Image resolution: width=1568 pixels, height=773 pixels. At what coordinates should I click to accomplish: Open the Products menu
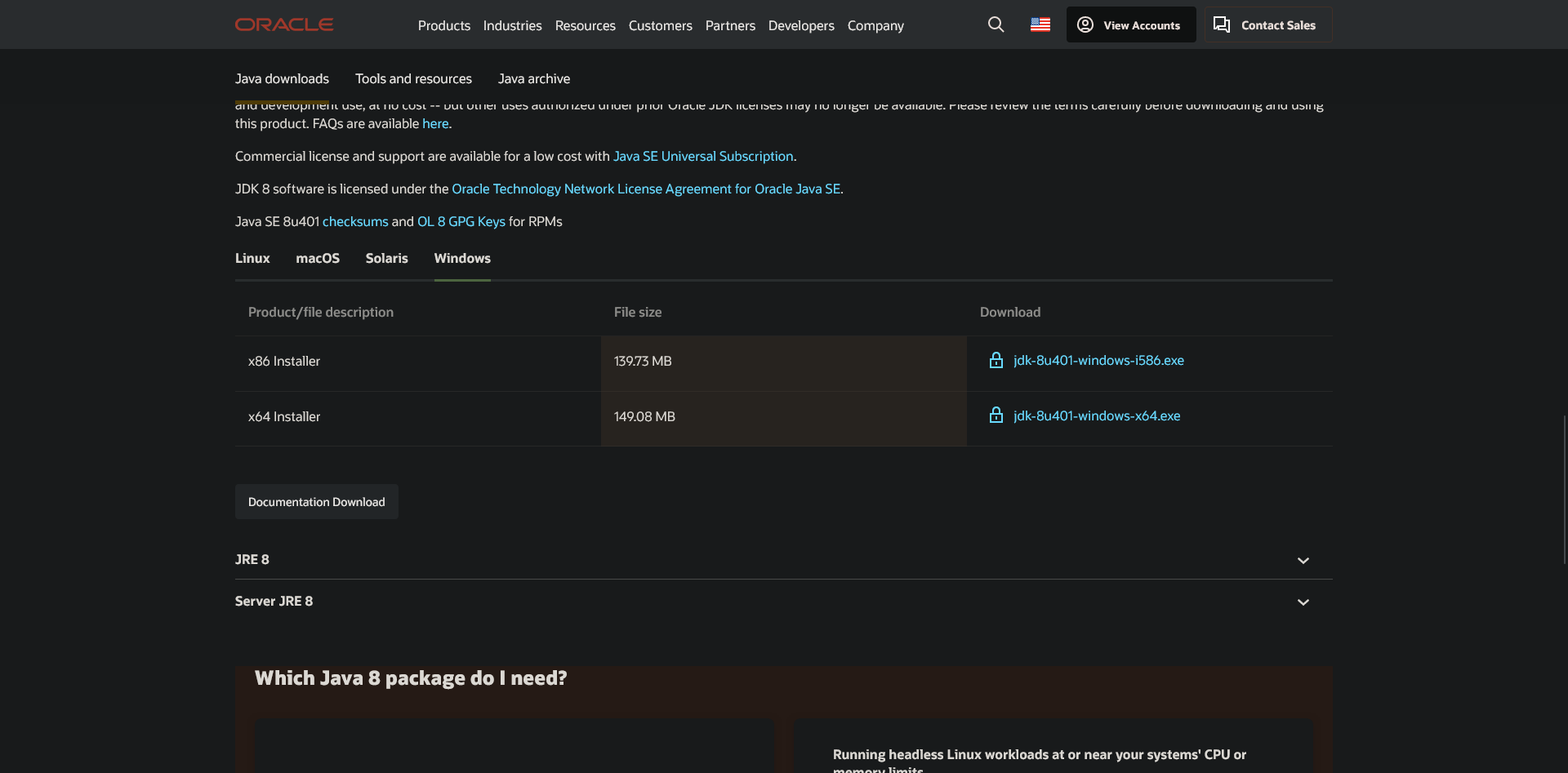coord(443,25)
